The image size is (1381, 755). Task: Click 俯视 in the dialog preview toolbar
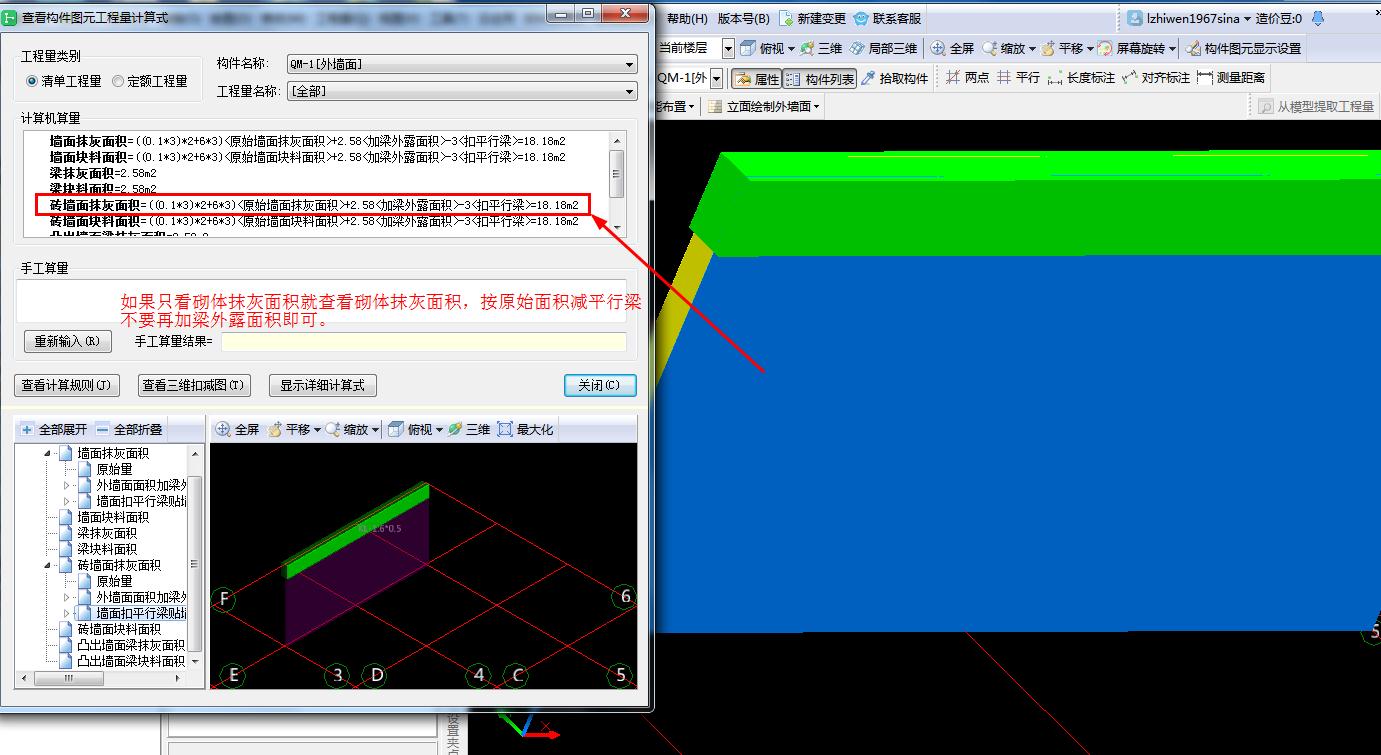410,429
